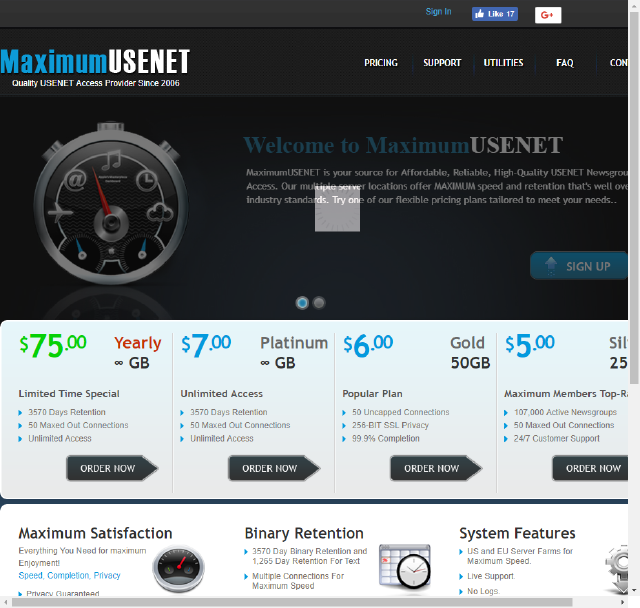The height and width of the screenshot is (608, 640).
Task: Click the vertical scrollbar thumb
Action: point(634,198)
